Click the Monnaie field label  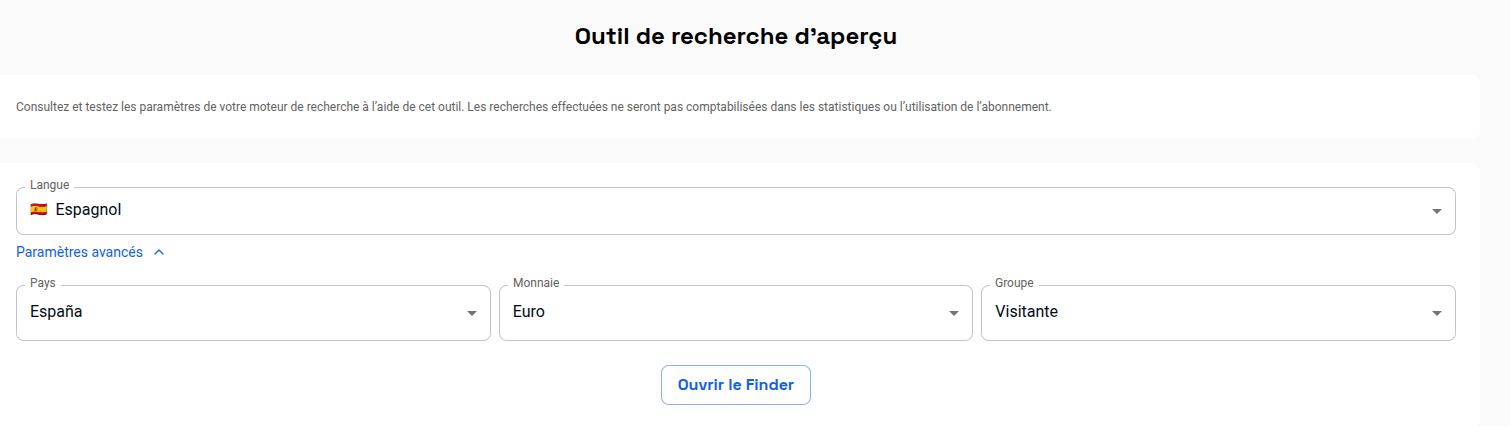point(536,283)
